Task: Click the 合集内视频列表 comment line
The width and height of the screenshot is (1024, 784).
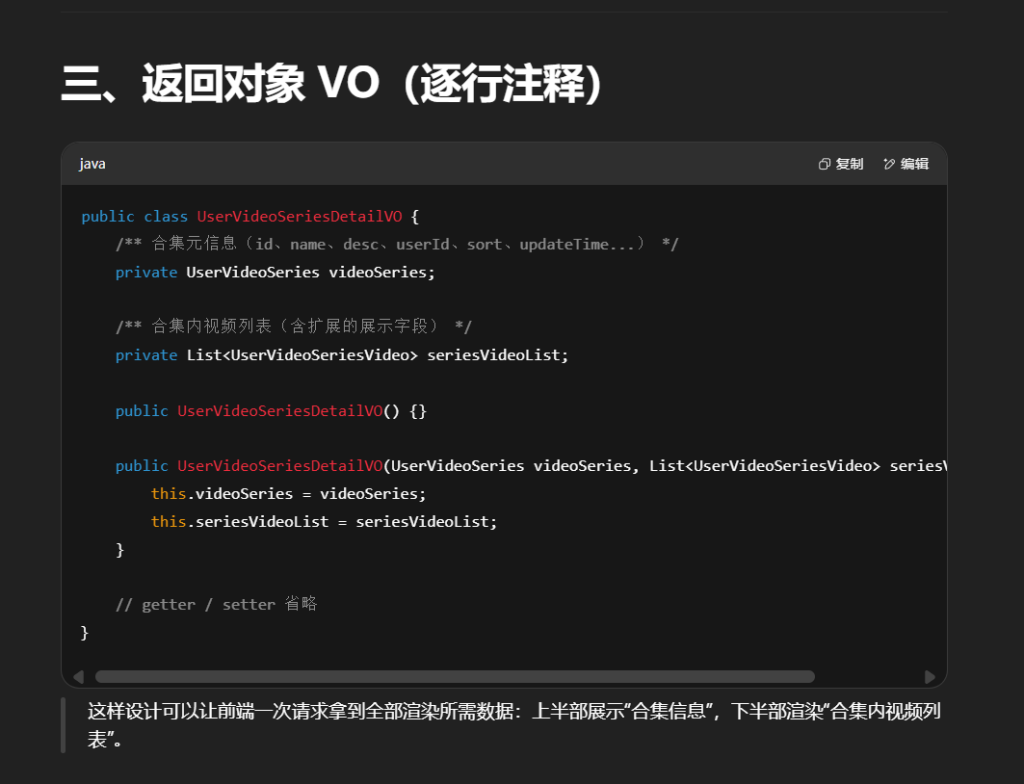Action: click(293, 327)
